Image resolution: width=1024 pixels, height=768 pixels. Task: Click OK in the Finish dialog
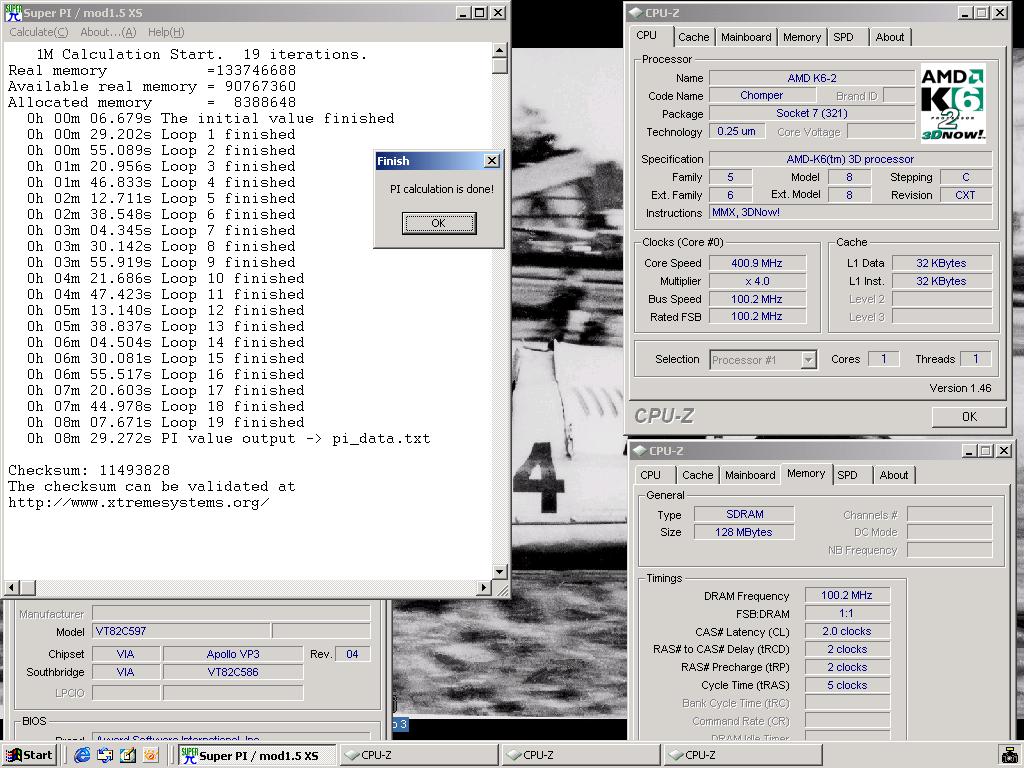[x=439, y=223]
